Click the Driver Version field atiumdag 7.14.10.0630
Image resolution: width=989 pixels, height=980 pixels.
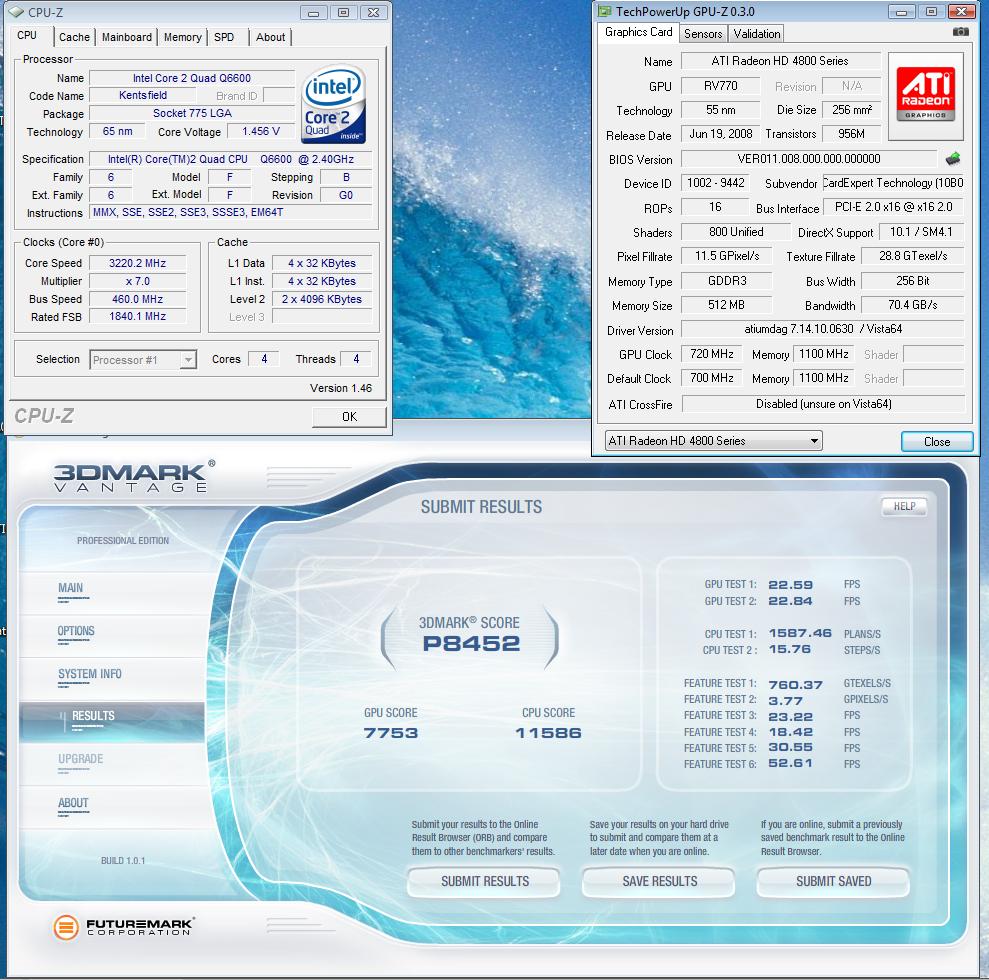pos(822,329)
